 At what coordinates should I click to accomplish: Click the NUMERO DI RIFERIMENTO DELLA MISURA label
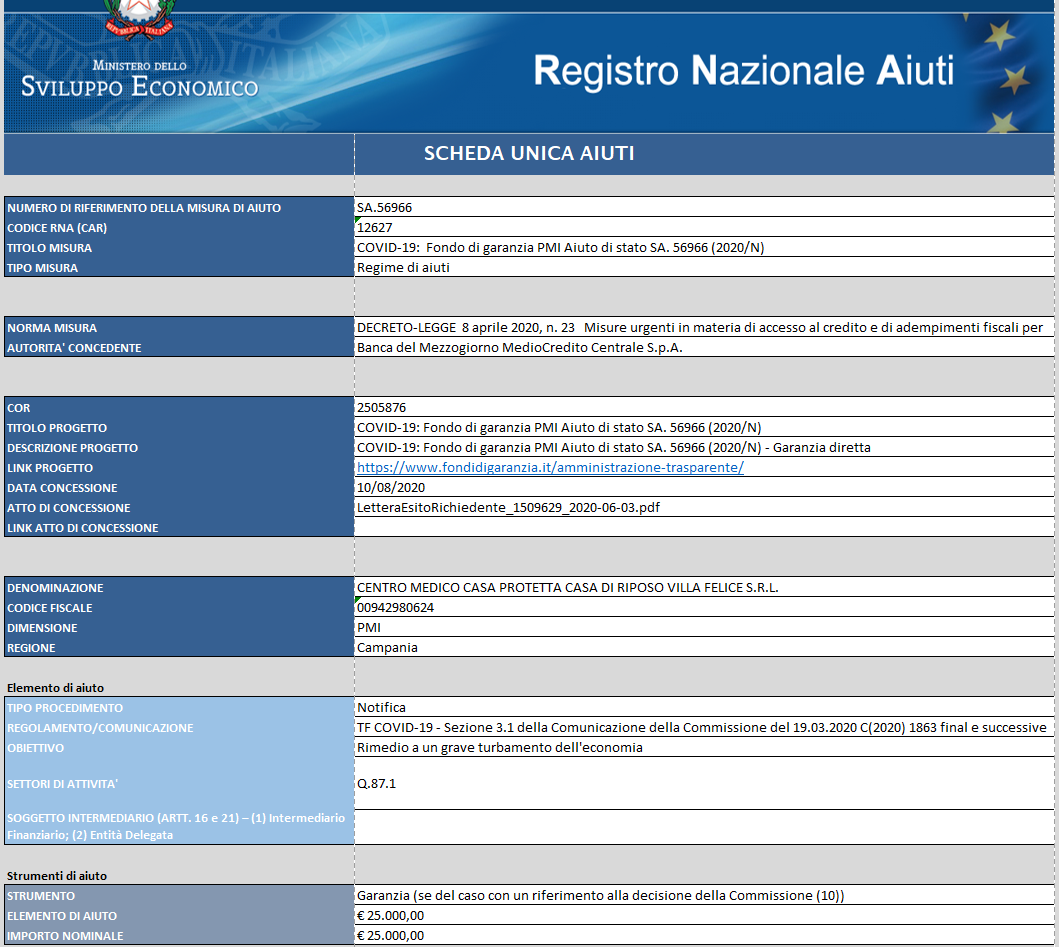click(179, 208)
